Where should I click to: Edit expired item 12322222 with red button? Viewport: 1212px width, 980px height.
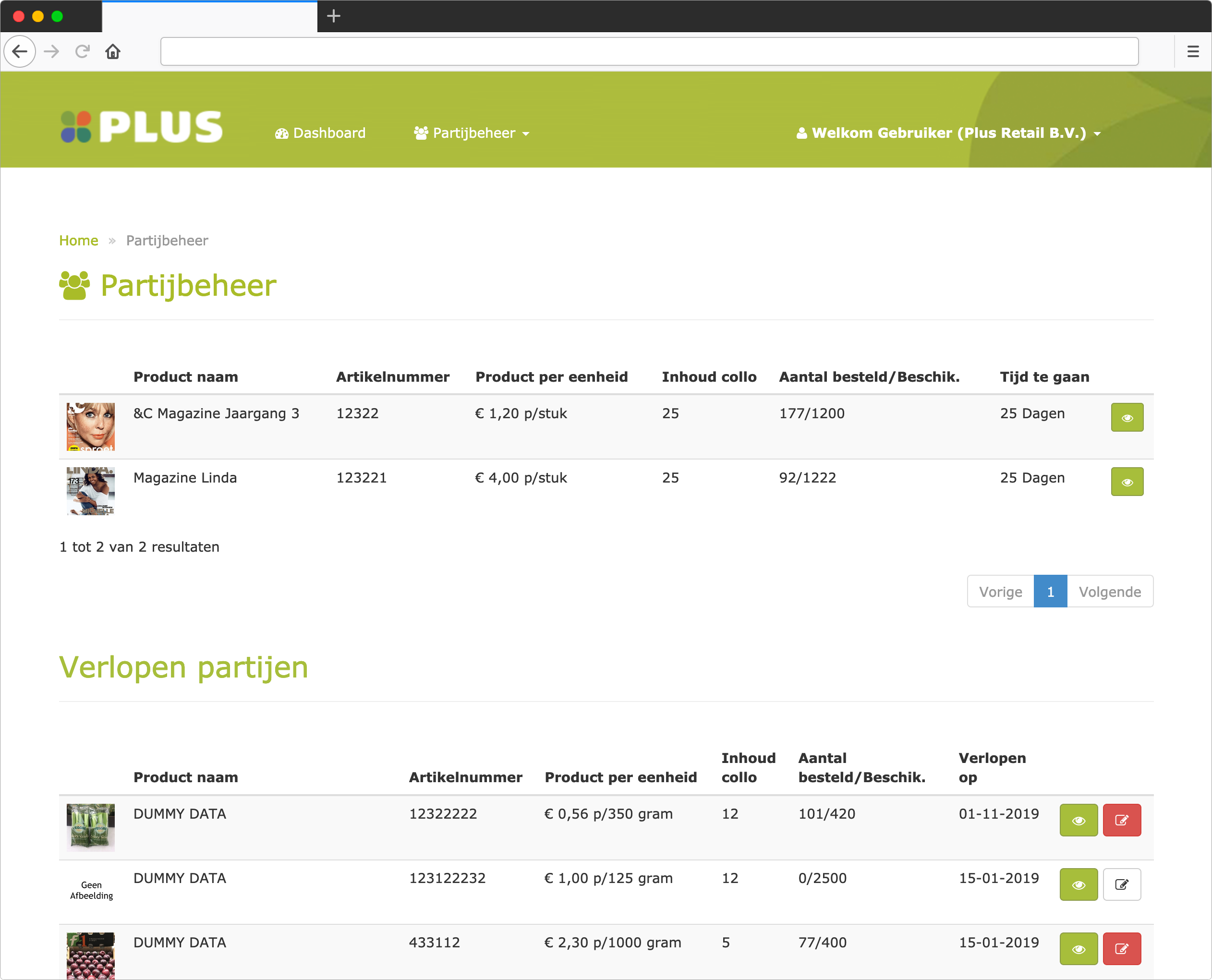pos(1122,820)
